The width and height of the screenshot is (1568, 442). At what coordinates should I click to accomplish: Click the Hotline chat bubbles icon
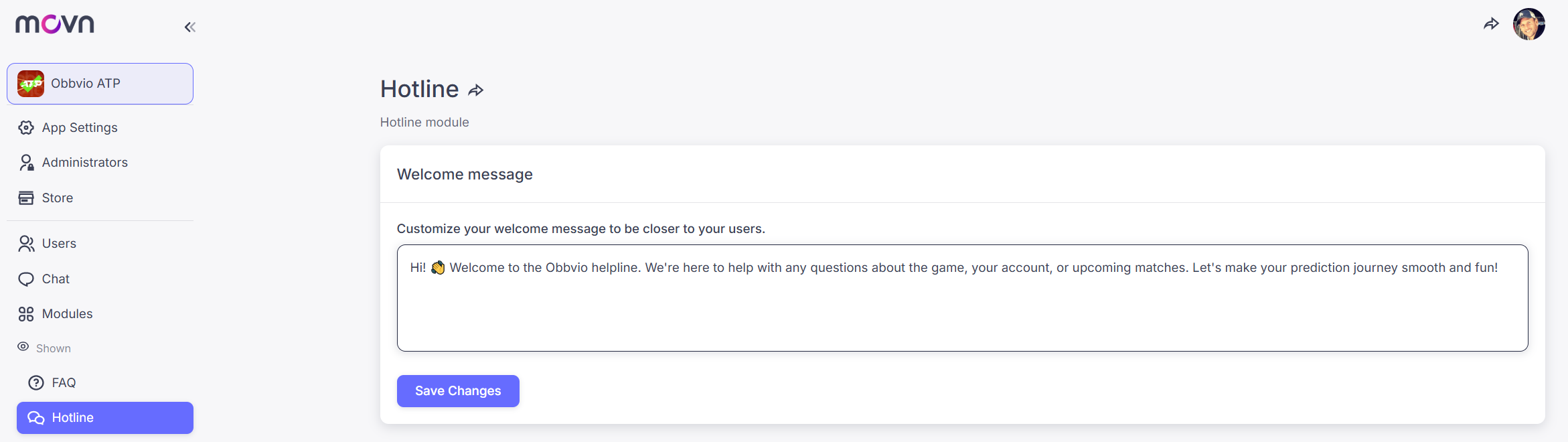(36, 418)
